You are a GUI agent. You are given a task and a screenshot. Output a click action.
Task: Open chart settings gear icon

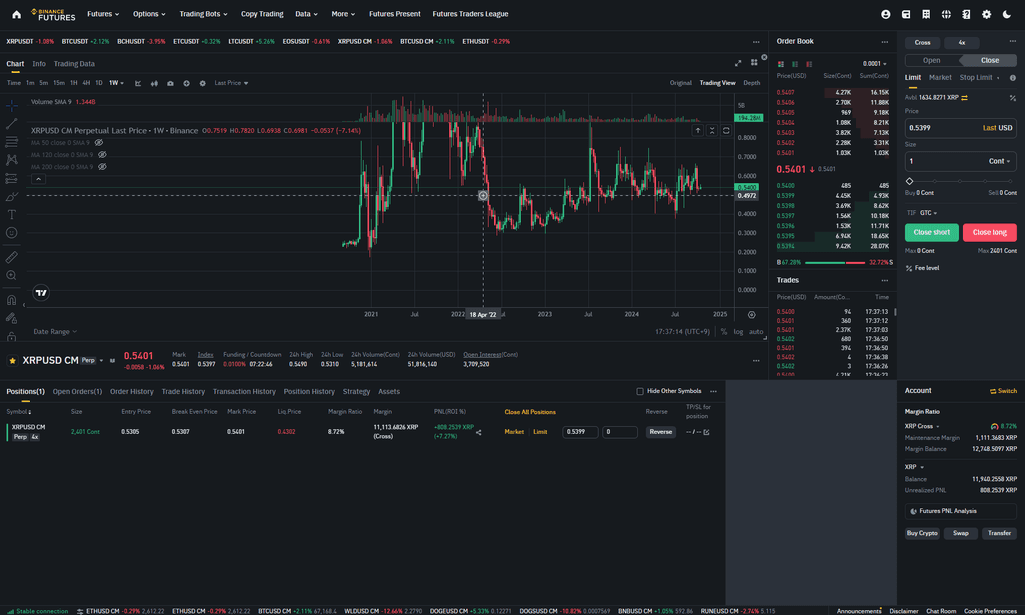[203, 83]
